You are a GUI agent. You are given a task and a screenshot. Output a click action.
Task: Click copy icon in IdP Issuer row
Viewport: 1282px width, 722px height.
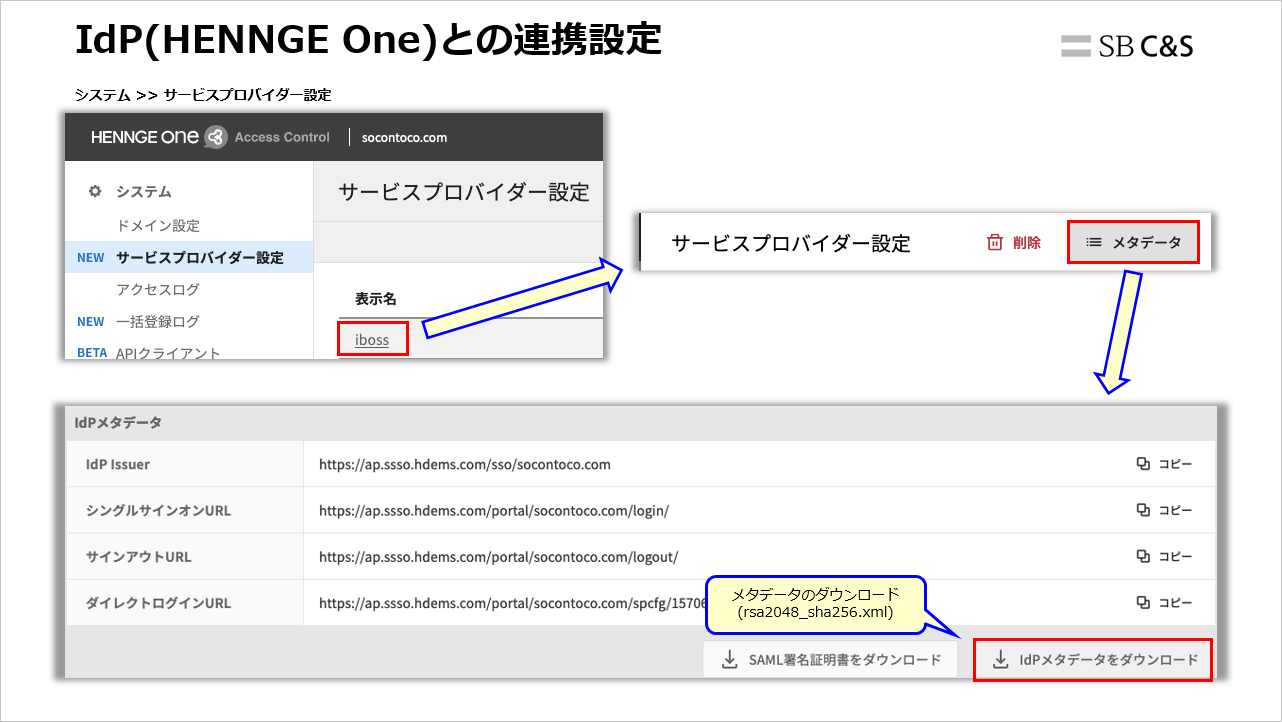click(1144, 464)
